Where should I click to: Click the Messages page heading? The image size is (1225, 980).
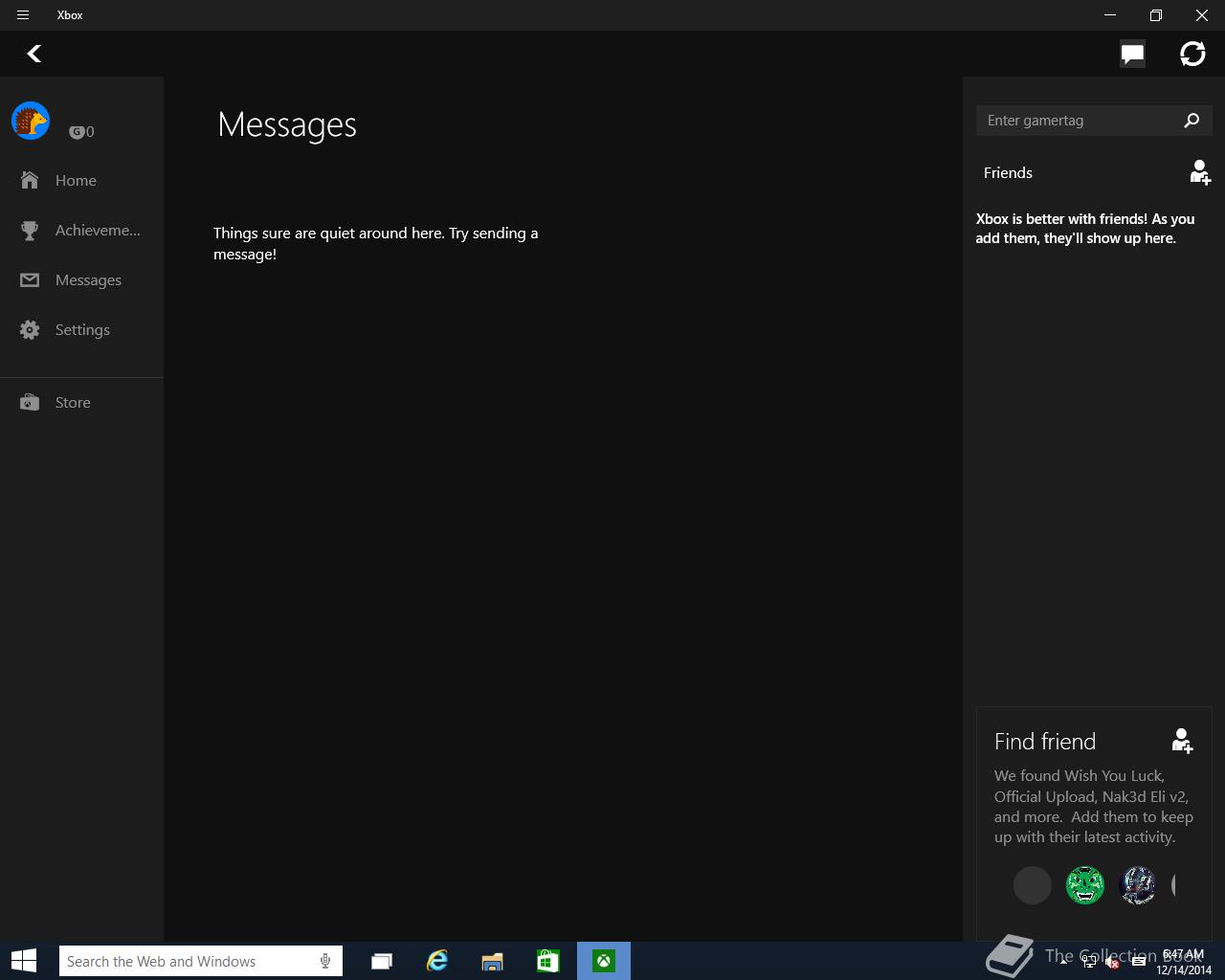tap(287, 124)
